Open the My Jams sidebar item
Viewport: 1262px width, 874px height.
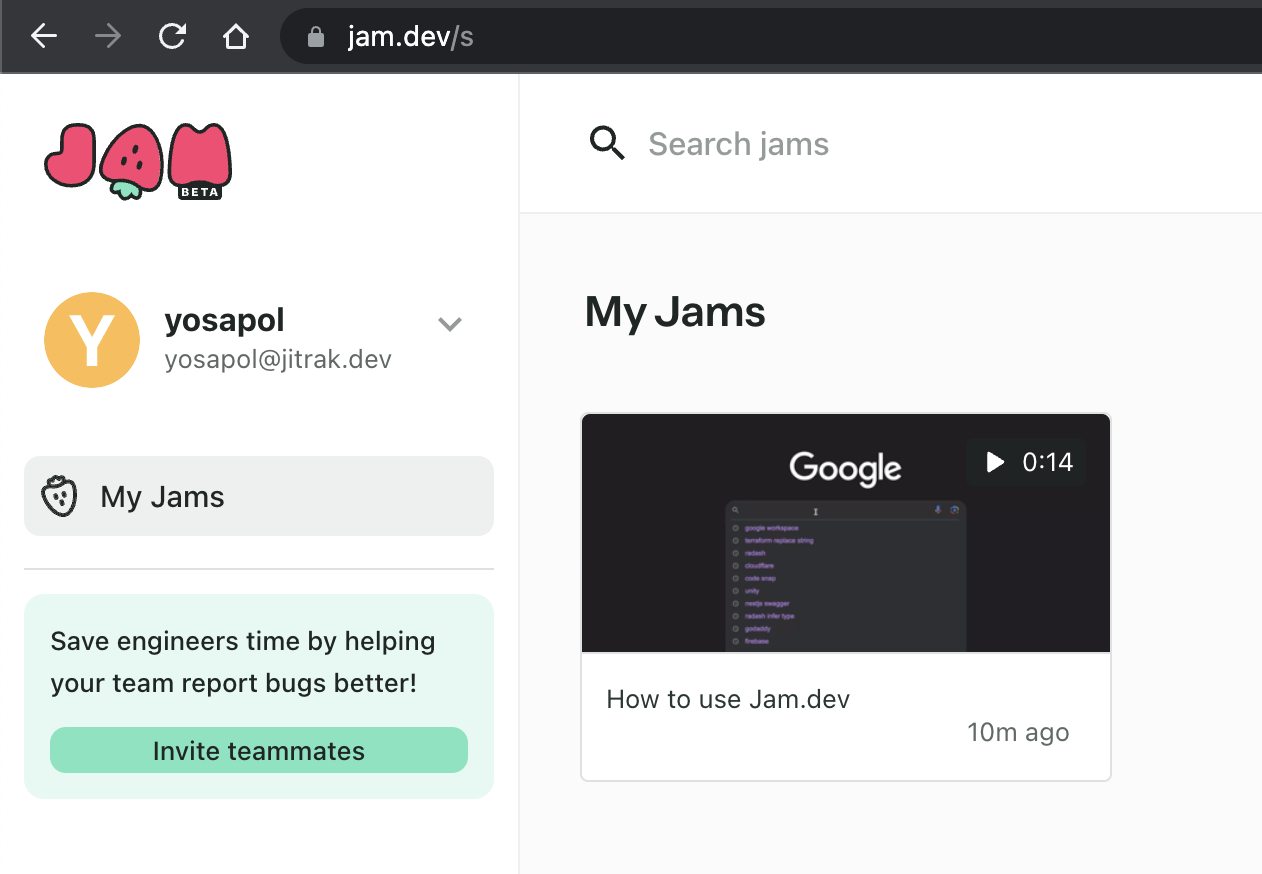pyautogui.click(x=259, y=497)
